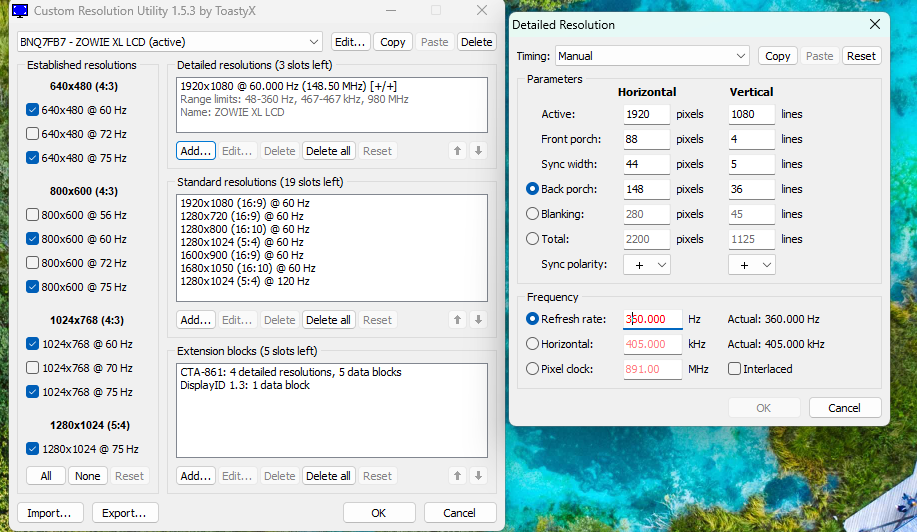Click Add under Detailed resolutions
917x532 pixels.
click(196, 151)
